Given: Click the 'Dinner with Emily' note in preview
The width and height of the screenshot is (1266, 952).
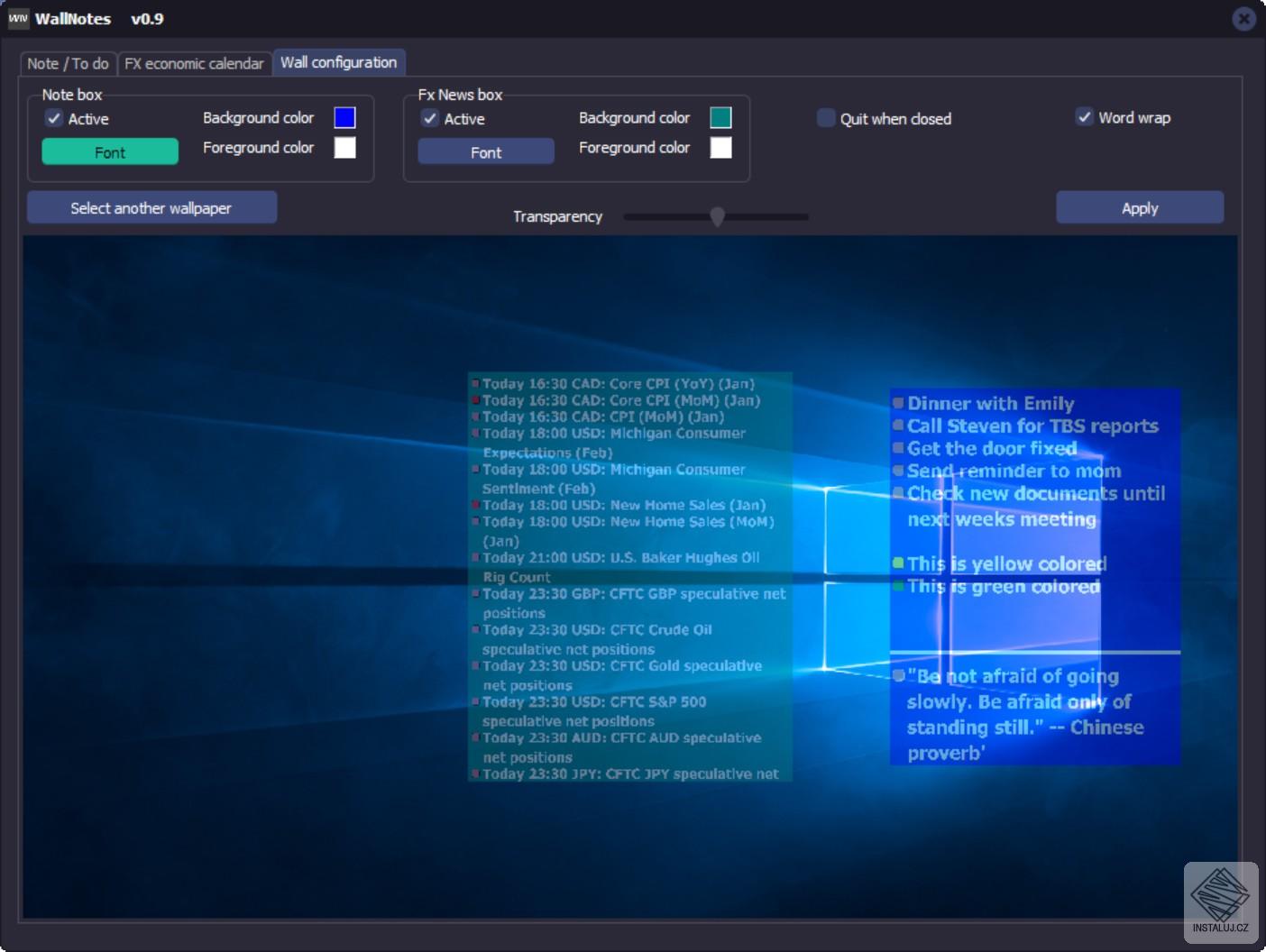Looking at the screenshot, I should point(990,403).
